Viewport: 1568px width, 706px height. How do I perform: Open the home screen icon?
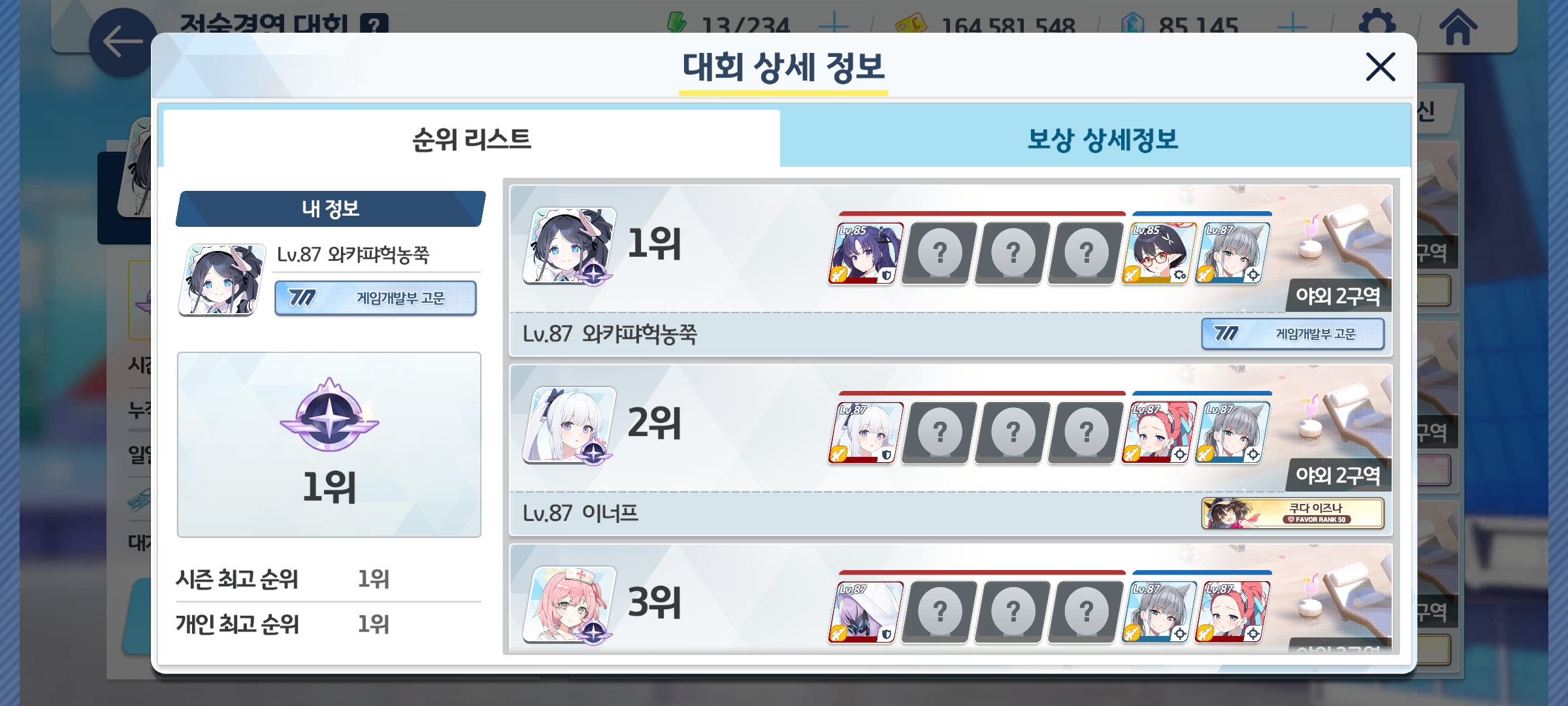[x=1458, y=26]
